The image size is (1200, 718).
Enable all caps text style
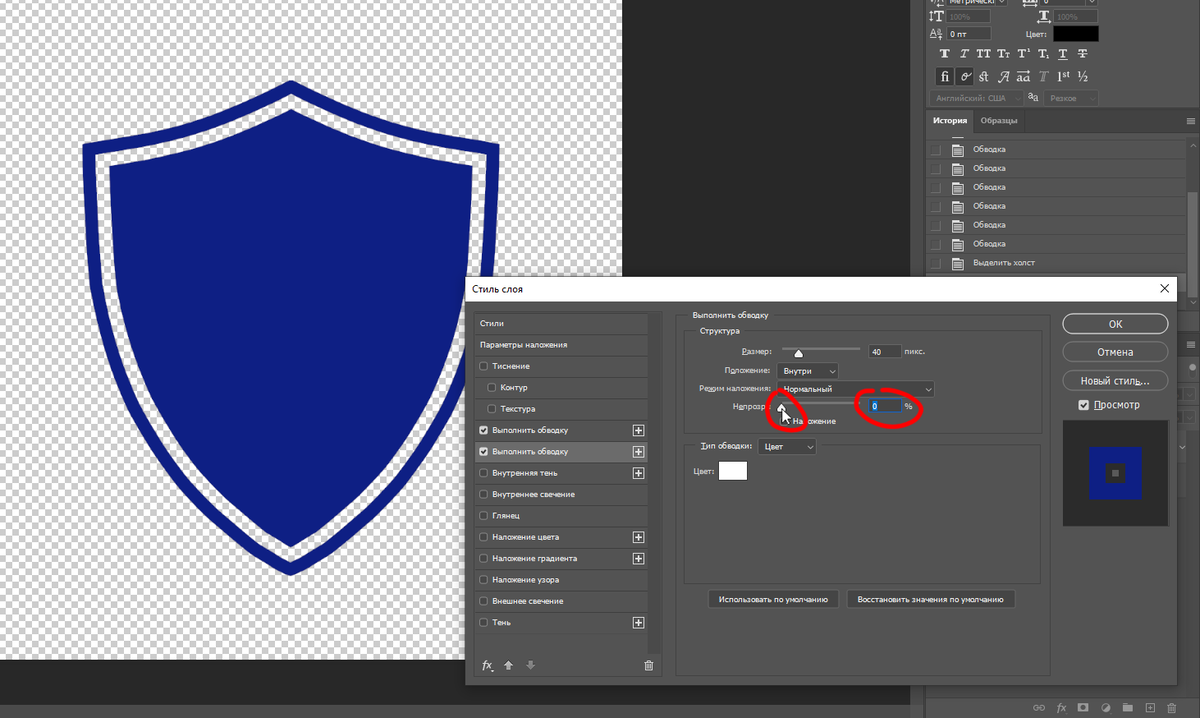coord(984,53)
